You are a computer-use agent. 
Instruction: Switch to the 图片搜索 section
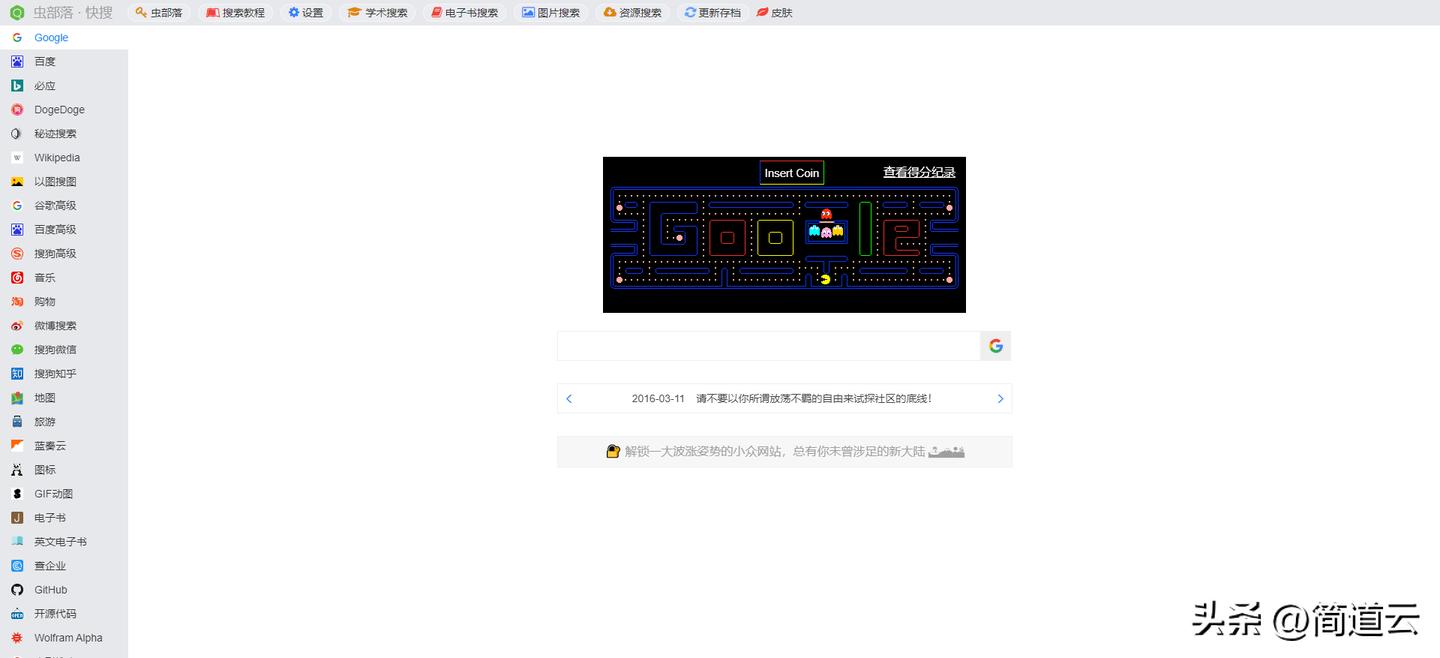551,13
